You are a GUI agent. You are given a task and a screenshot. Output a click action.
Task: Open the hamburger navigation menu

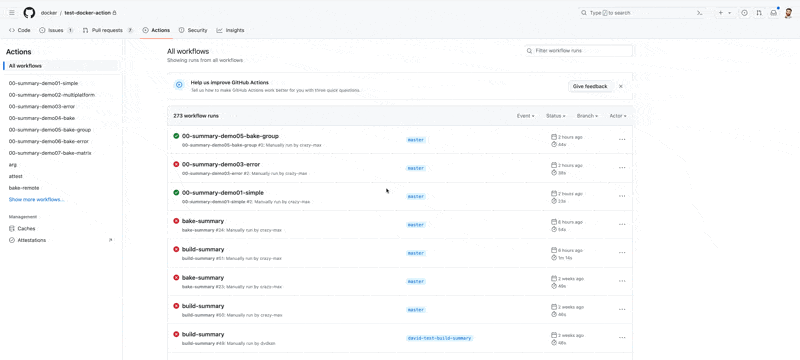(x=12, y=13)
